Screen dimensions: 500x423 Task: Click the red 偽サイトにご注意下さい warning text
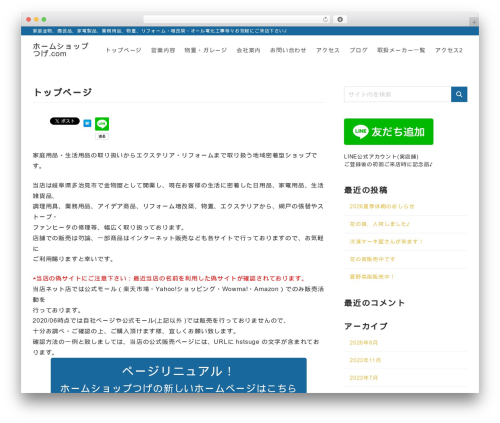pyautogui.click(x=169, y=278)
